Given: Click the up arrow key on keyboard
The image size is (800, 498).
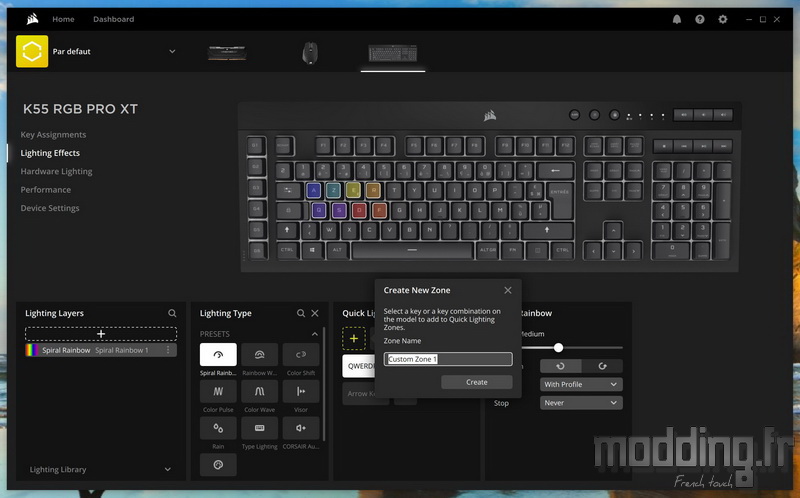Looking at the screenshot, I should [613, 231].
